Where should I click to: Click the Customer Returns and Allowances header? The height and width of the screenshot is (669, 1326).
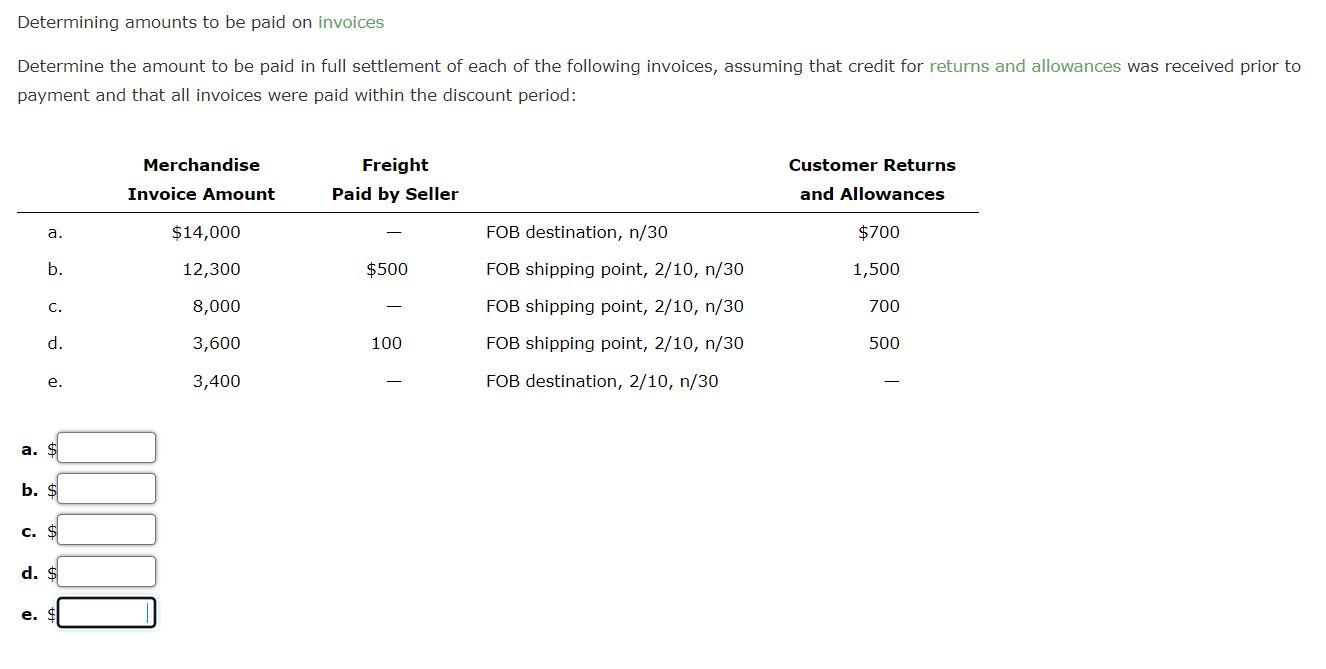(871, 179)
